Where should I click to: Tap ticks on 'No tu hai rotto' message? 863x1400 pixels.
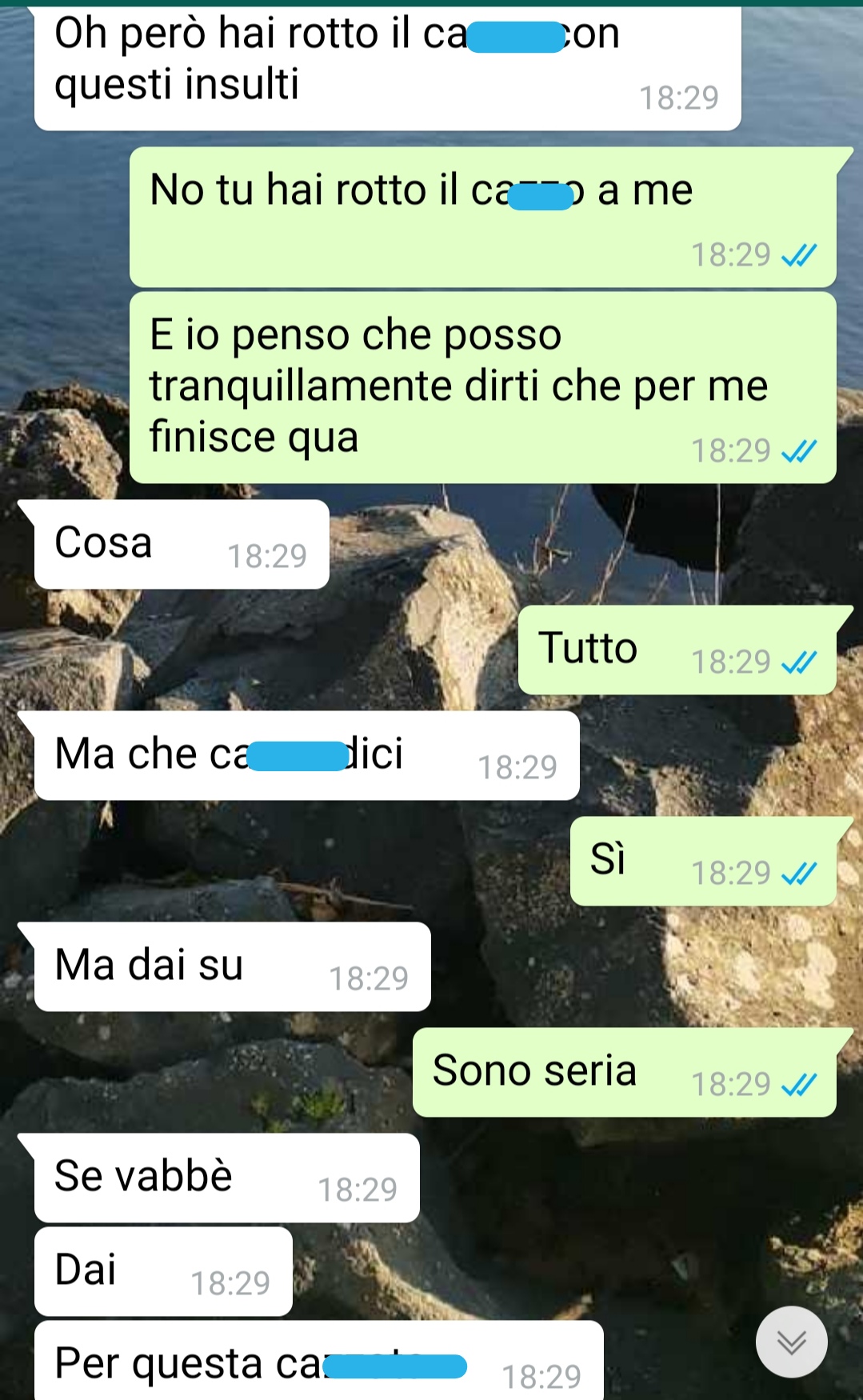coord(798,255)
